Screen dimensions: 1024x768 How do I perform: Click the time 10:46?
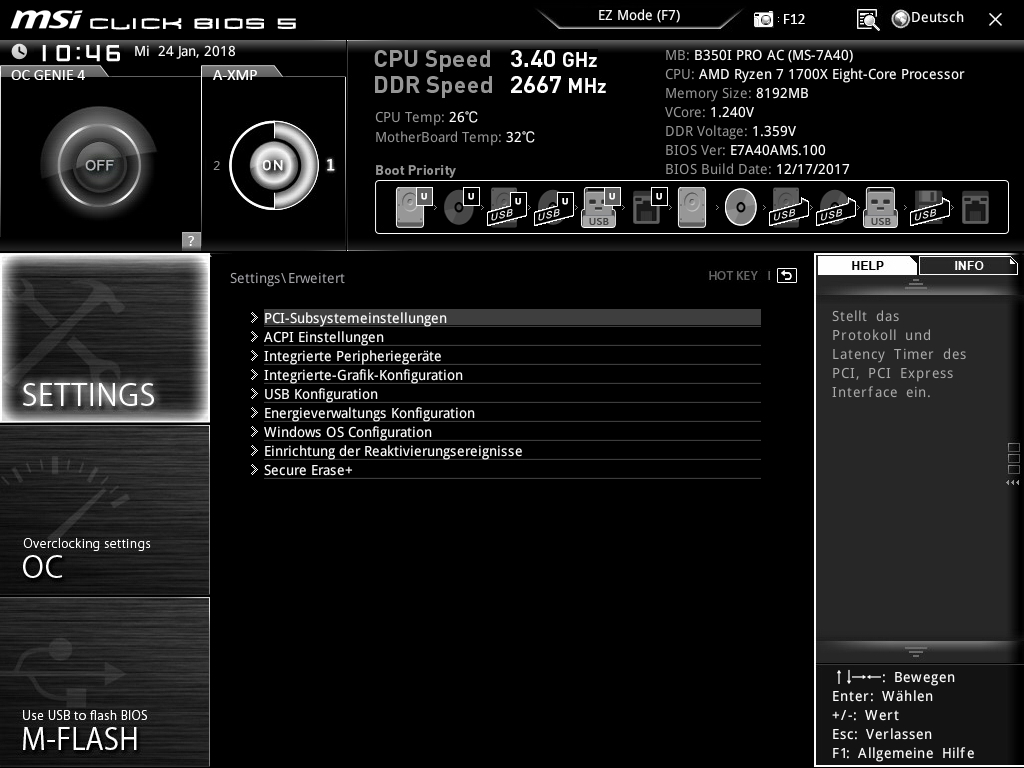point(81,52)
